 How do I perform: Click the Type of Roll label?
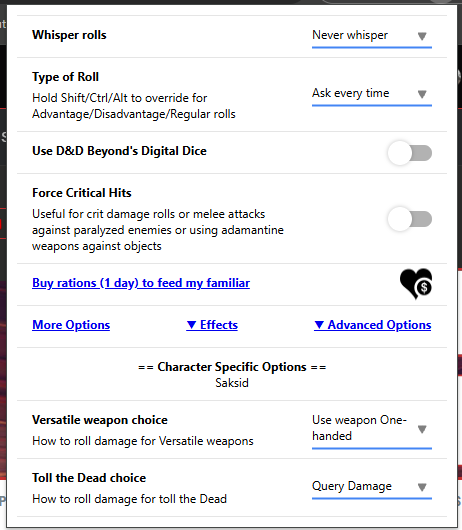[x=66, y=77]
